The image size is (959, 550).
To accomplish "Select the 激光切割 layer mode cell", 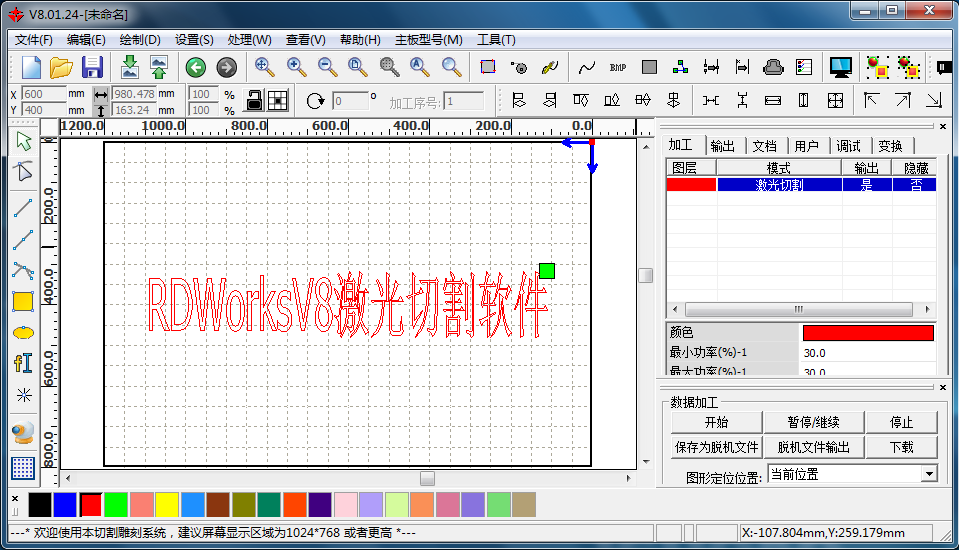I will tap(779, 185).
